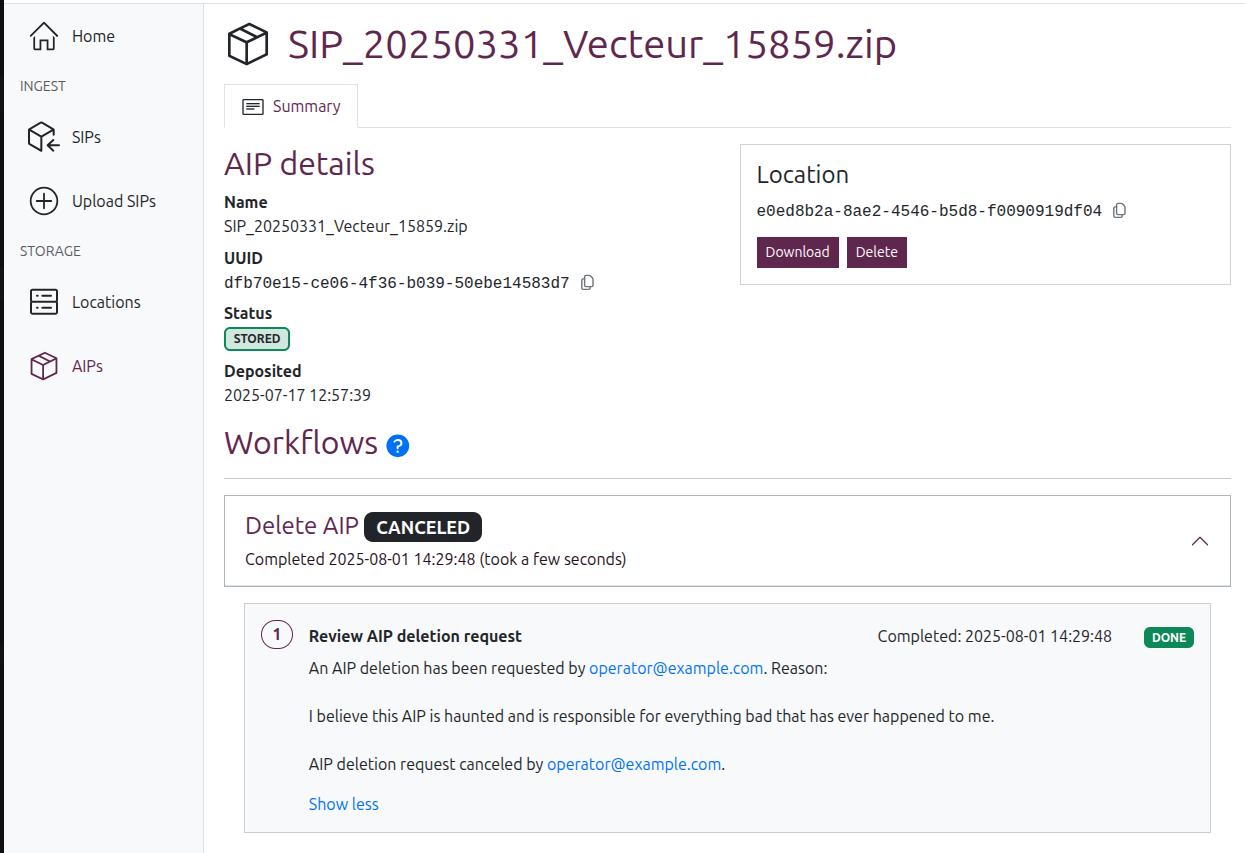1245x853 pixels.
Task: Click the CANCELED workflow badge
Action: coord(423,527)
